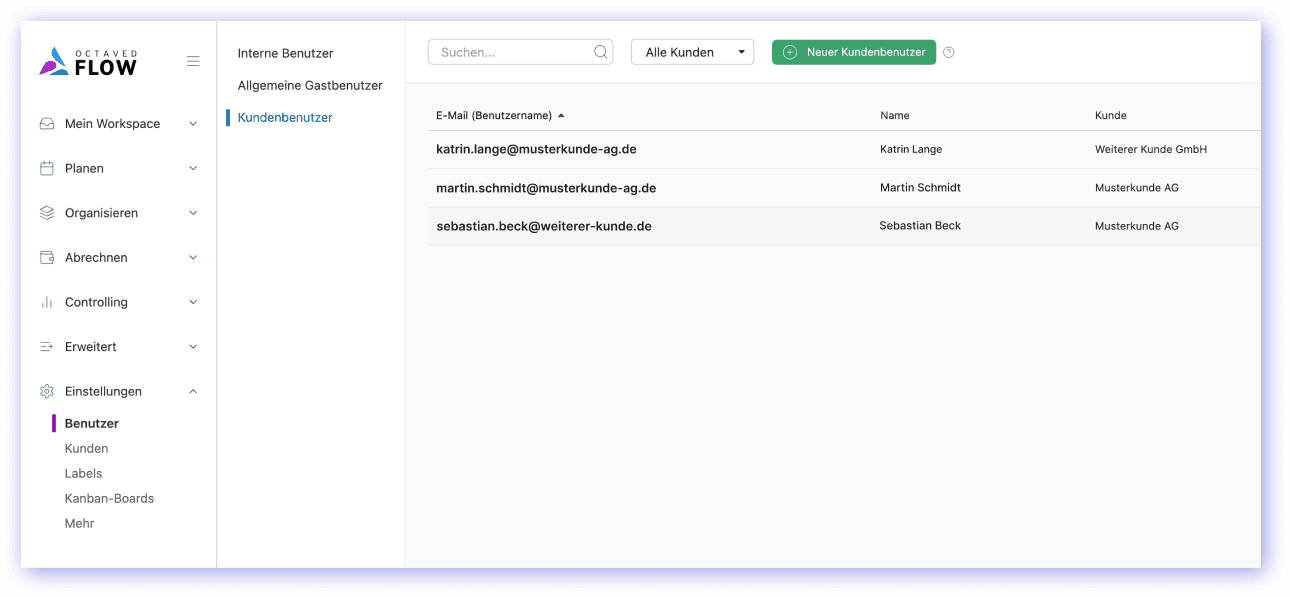
Task: Click the hamburger menu icon beside the logo
Action: click(193, 62)
